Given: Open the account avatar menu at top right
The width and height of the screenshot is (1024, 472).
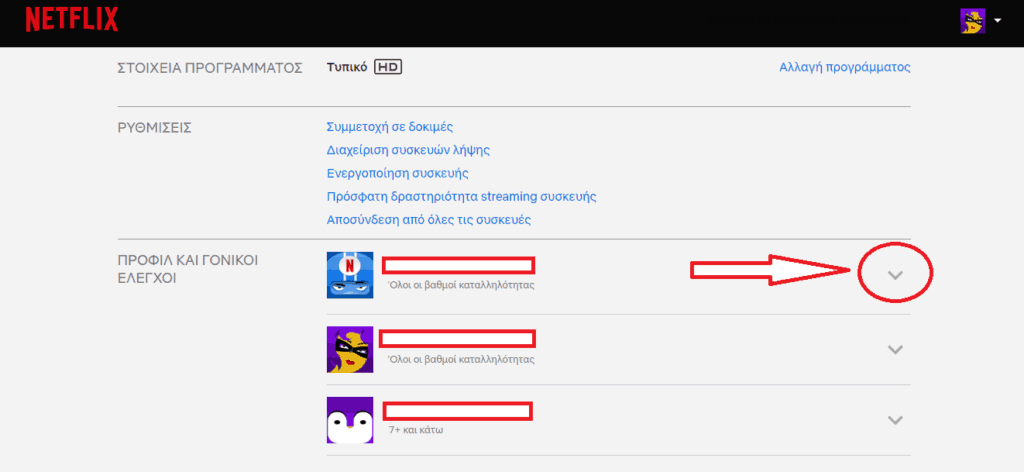Looking at the screenshot, I should pyautogui.click(x=972, y=21).
